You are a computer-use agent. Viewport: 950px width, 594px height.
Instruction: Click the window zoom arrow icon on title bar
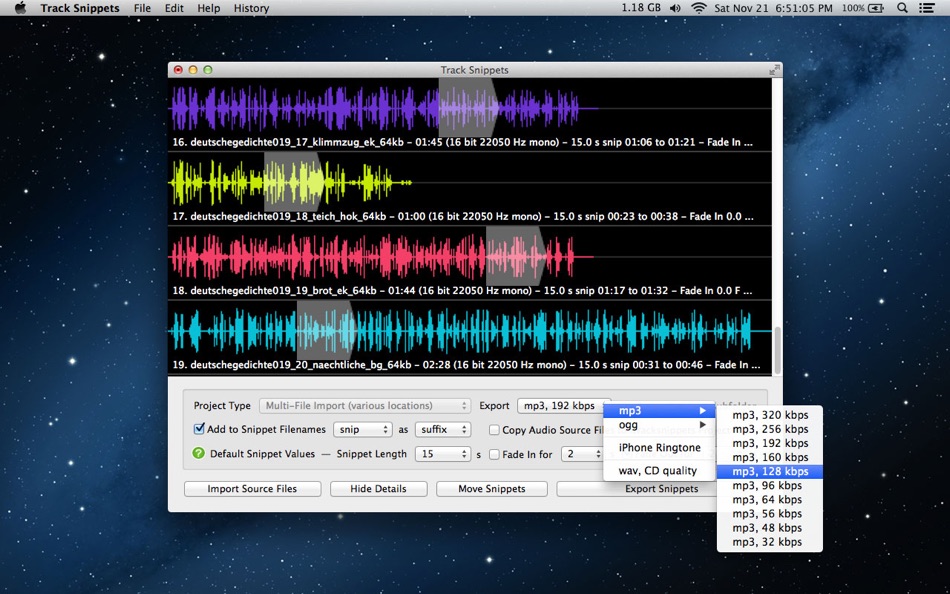[x=773, y=70]
